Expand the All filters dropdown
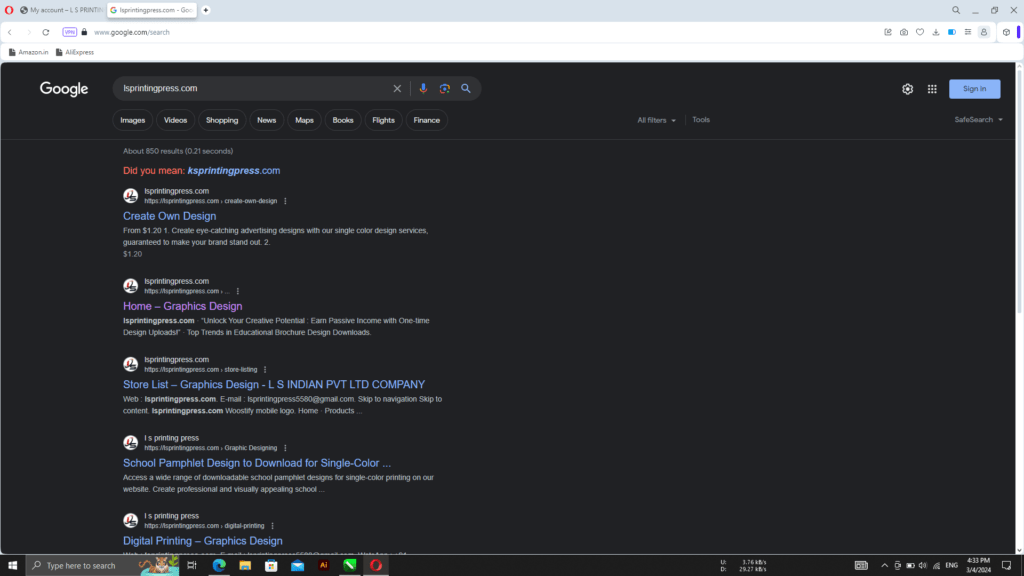 (x=656, y=120)
